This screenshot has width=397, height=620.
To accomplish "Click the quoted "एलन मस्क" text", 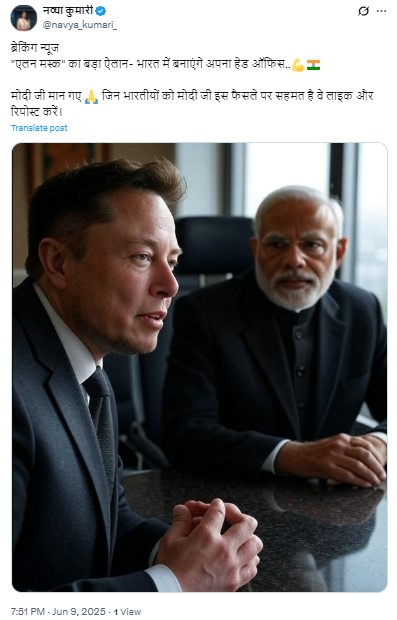I will [x=38, y=64].
